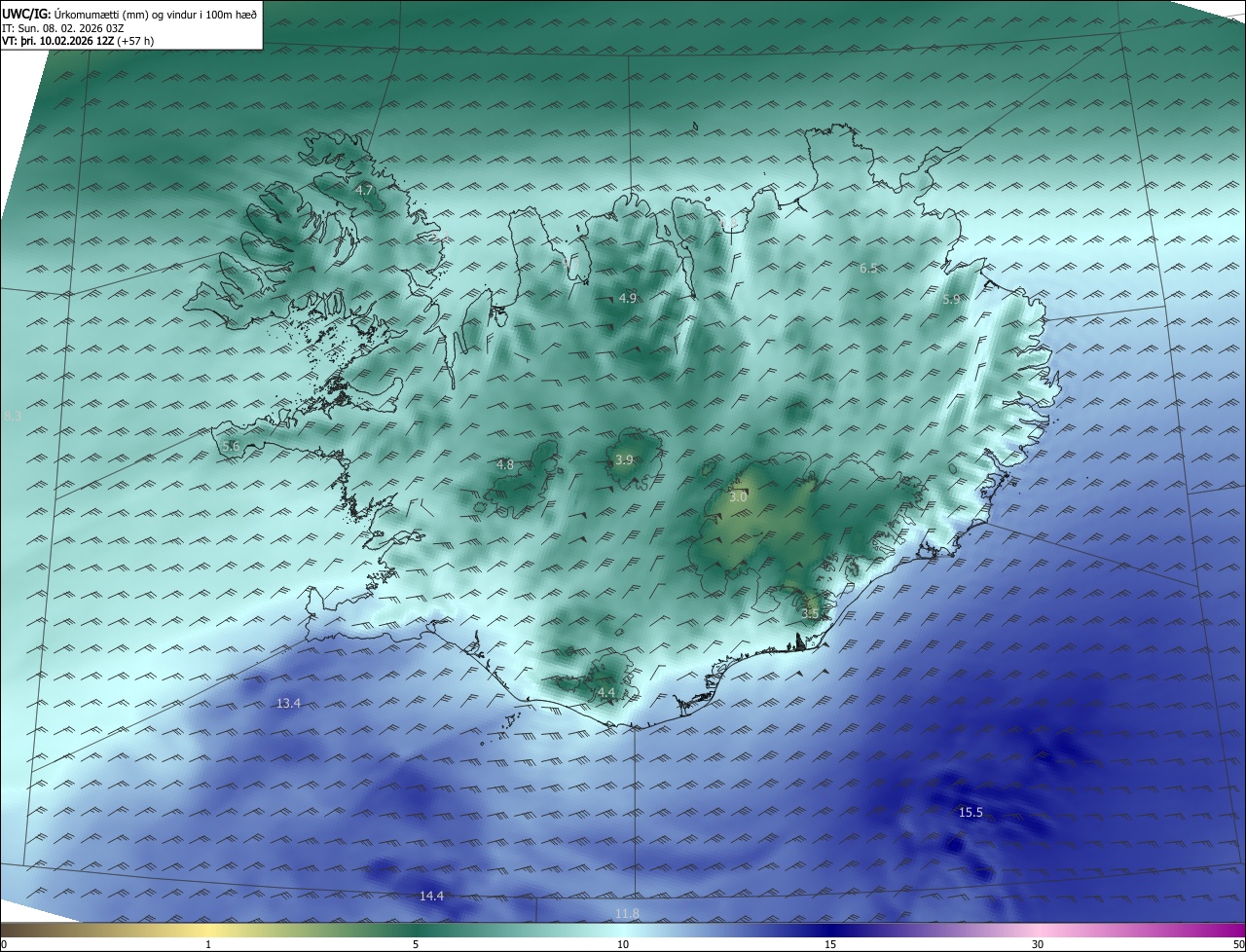Click the 8.3 value at the west edge

13,417
